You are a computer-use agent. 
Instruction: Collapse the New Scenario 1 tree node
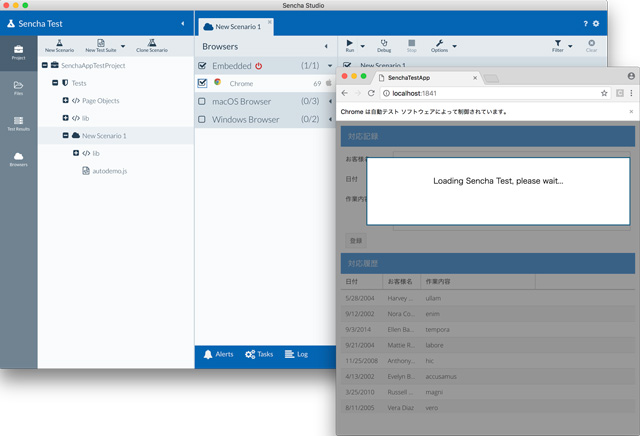click(65, 135)
